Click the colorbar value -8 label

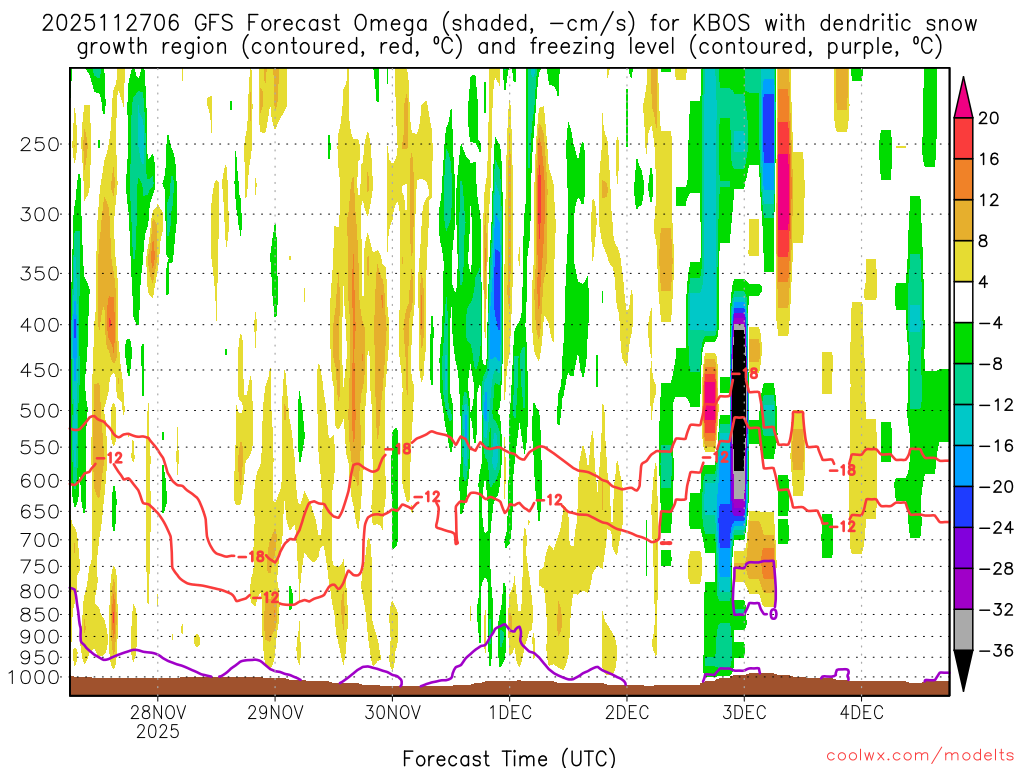pos(990,364)
